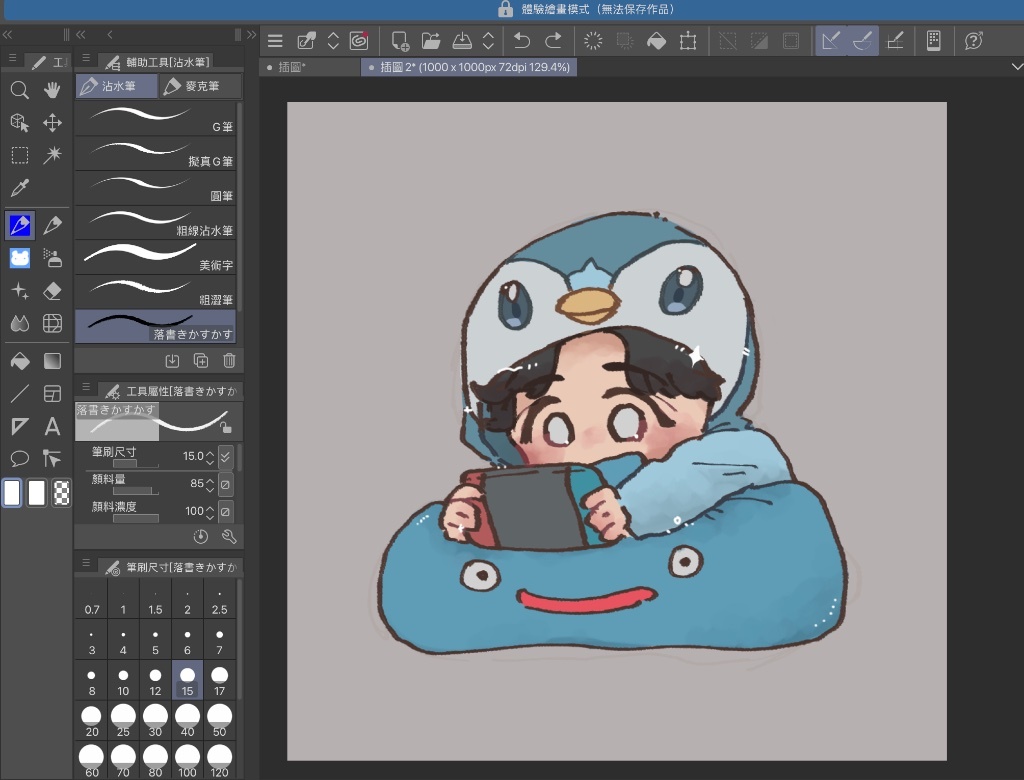Open a file using the folder icon
This screenshot has width=1024, height=780.
pyautogui.click(x=431, y=41)
